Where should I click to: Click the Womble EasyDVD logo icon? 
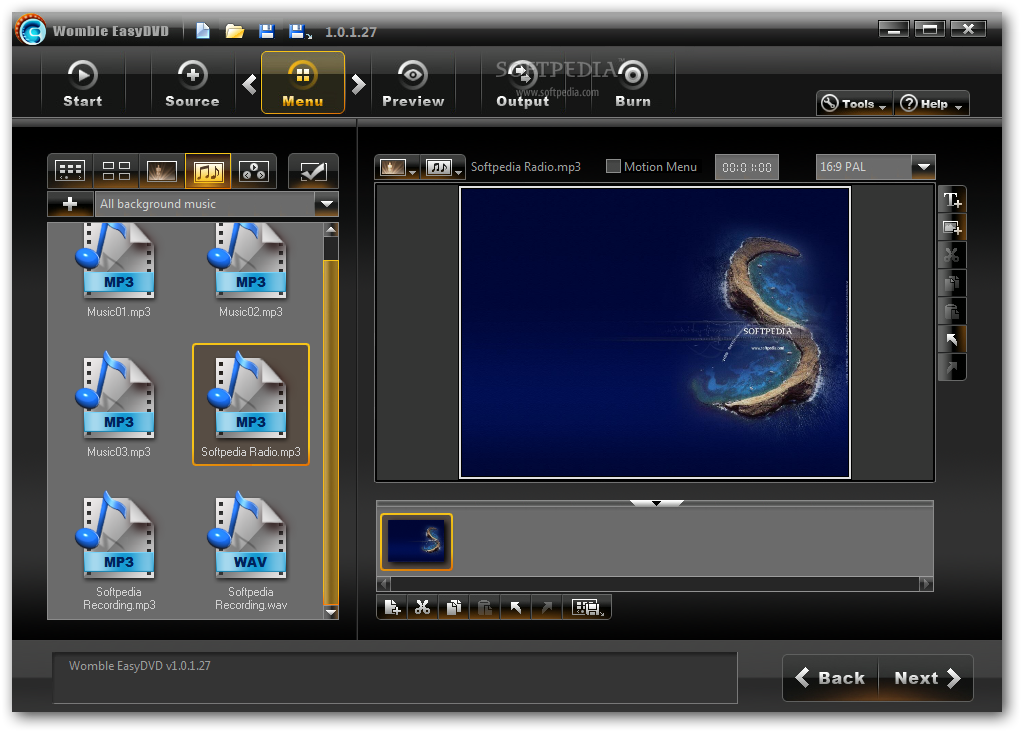click(x=31, y=30)
